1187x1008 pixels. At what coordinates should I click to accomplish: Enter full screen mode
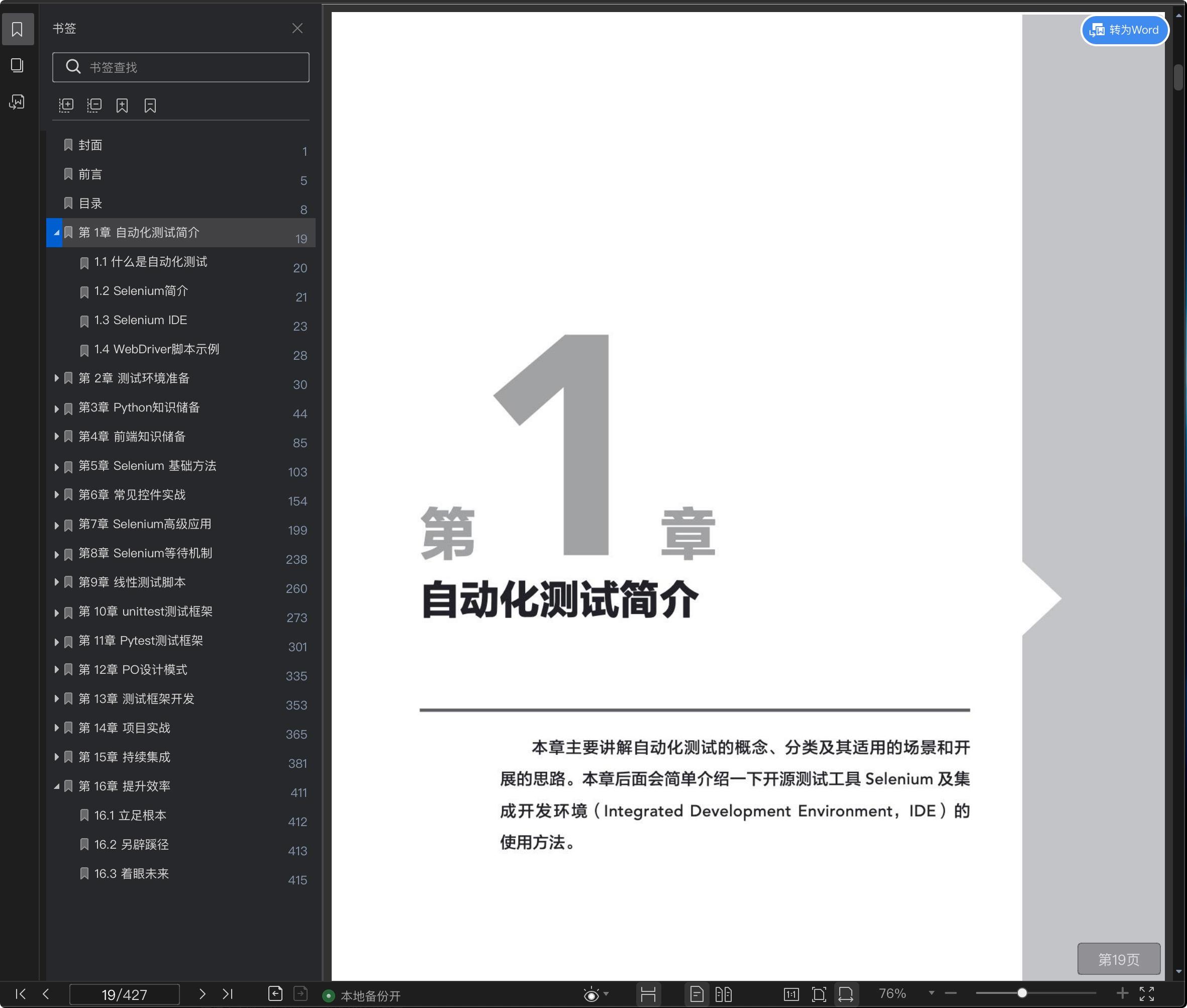(x=1147, y=994)
